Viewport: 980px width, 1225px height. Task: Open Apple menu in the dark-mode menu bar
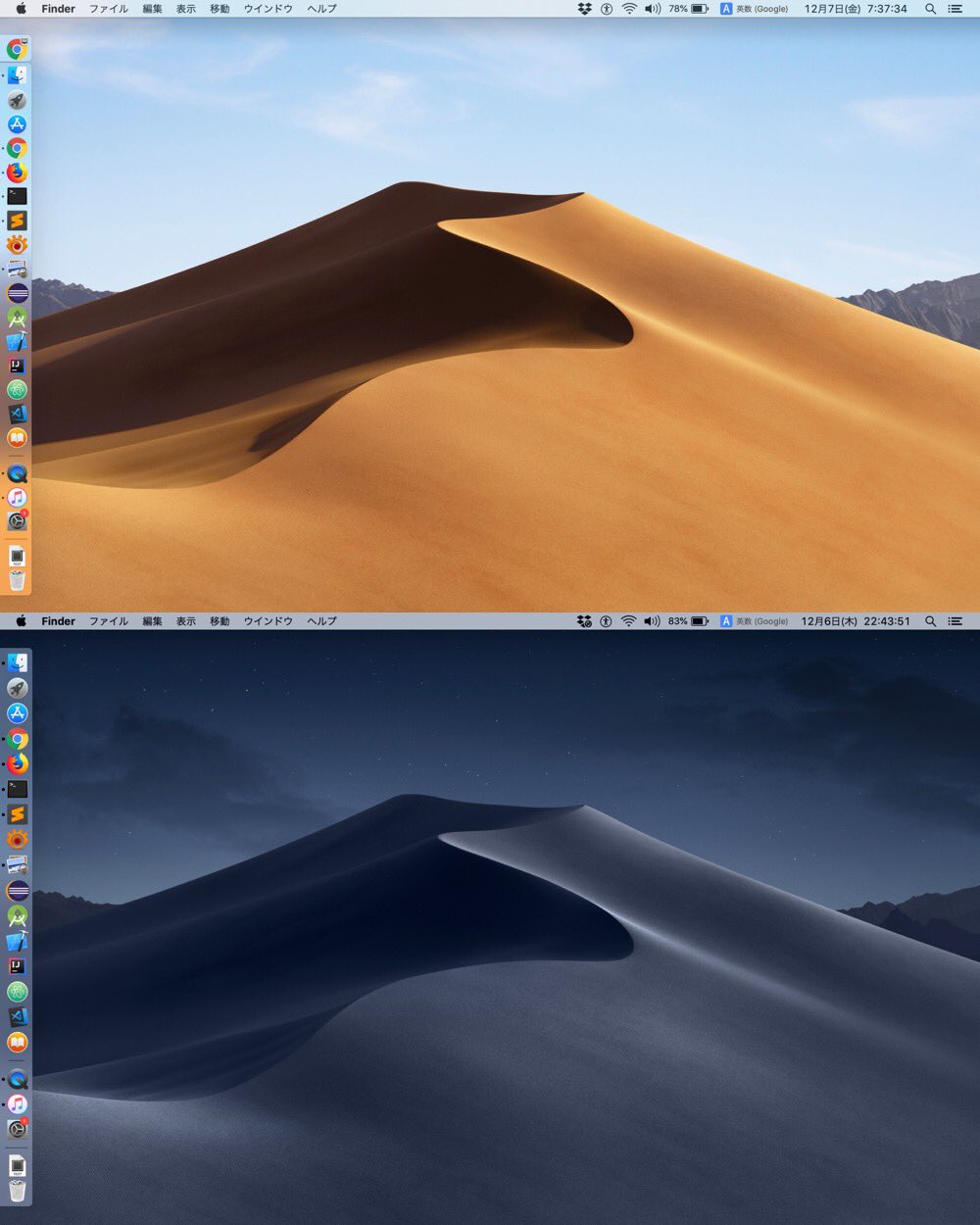point(21,621)
